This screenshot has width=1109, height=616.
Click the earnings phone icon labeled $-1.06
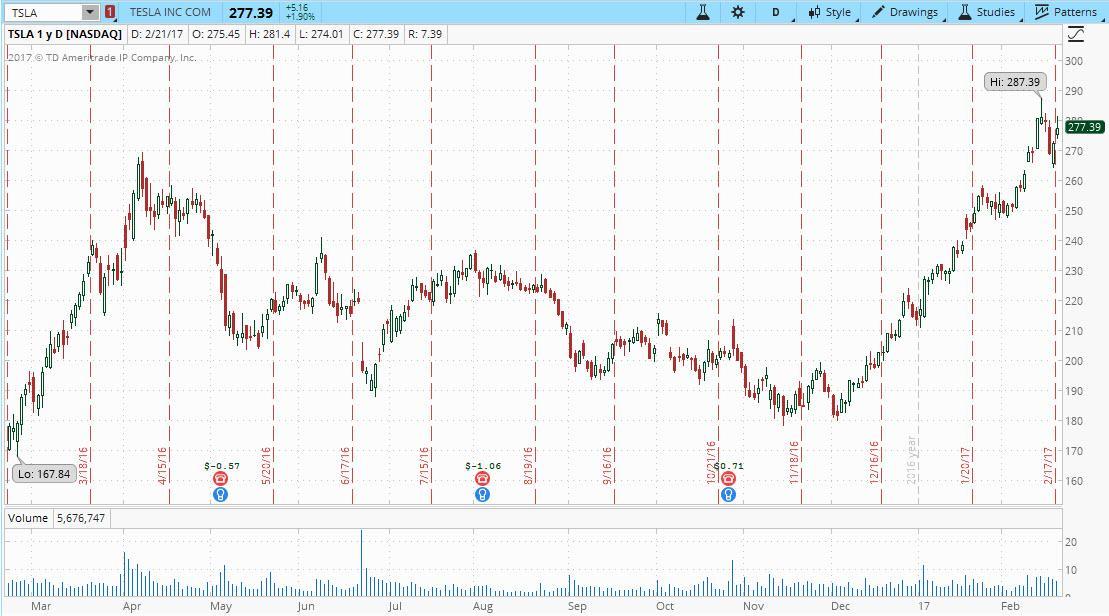(482, 479)
